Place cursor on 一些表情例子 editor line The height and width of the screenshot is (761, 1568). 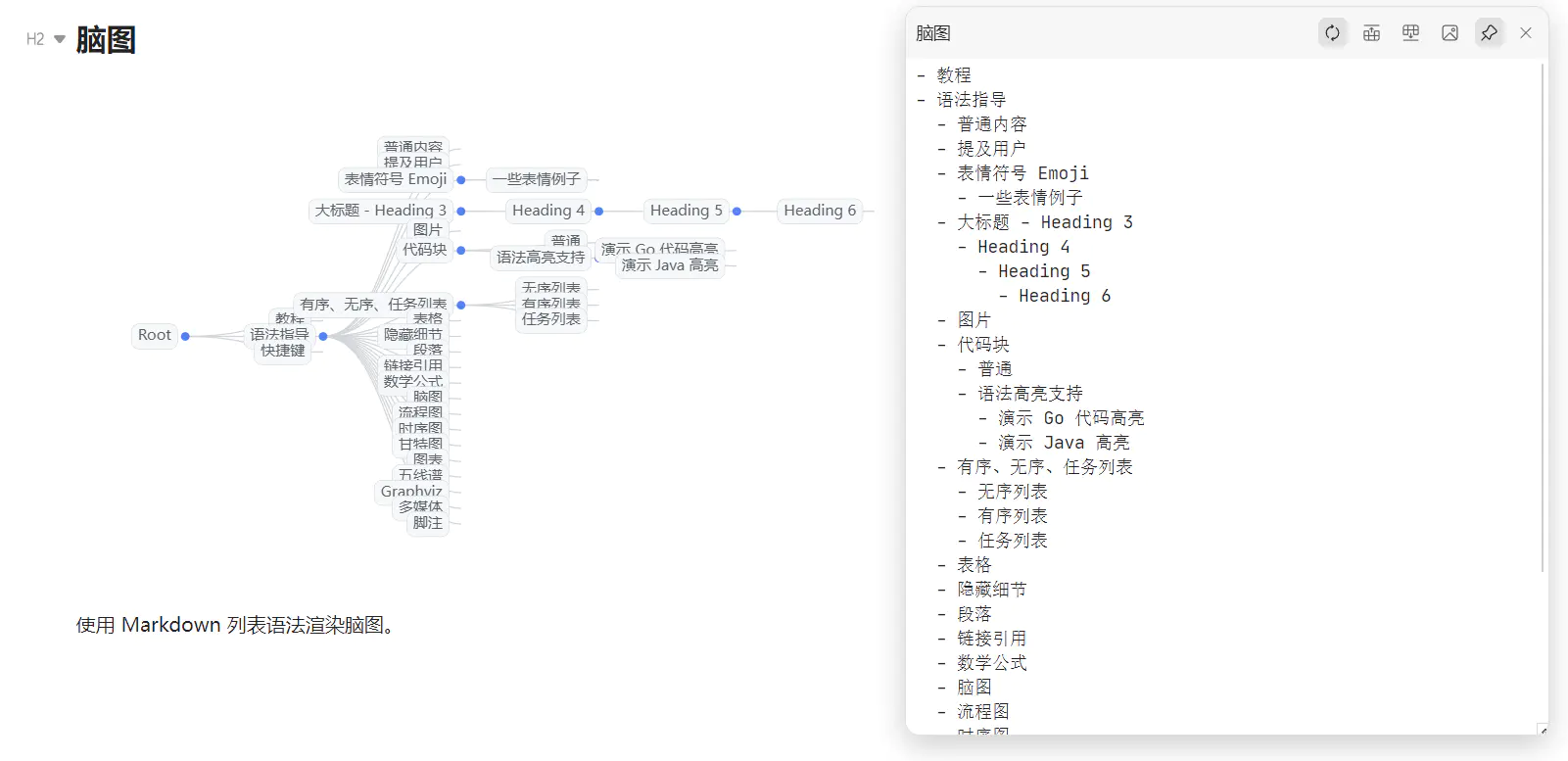(x=1030, y=198)
